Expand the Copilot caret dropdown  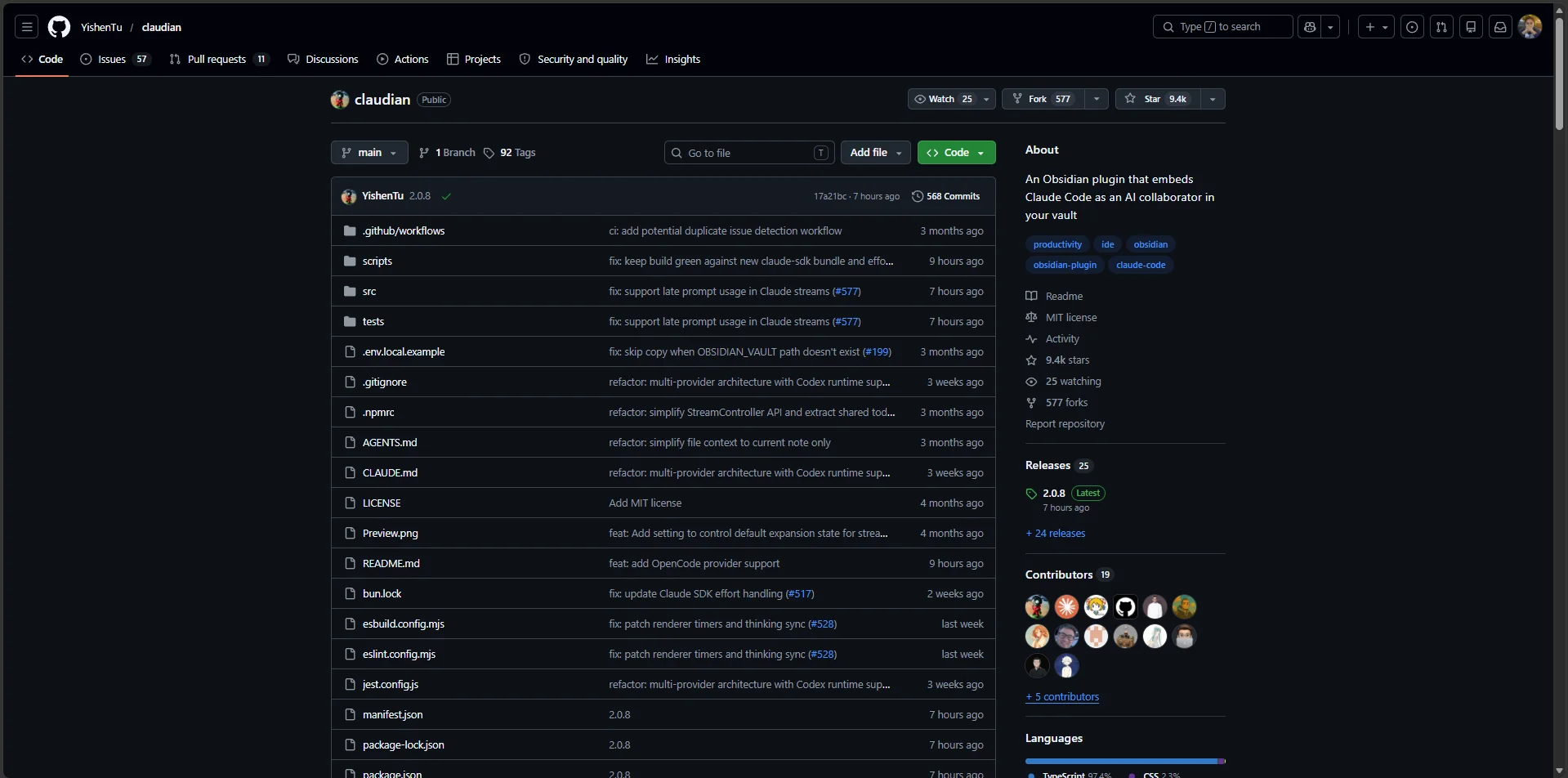coord(1331,27)
